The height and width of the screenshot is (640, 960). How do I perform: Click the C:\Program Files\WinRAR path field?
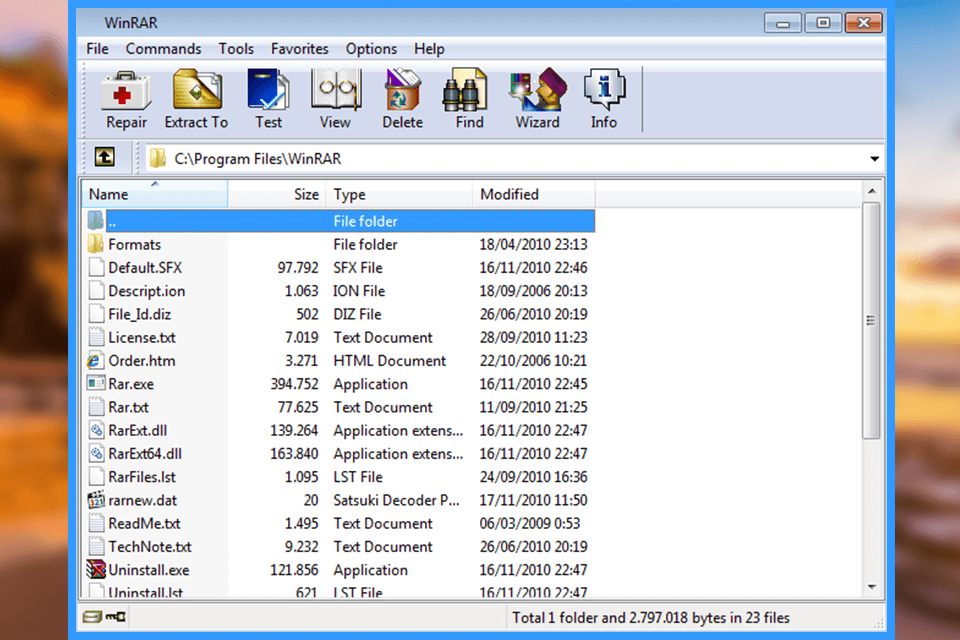[x=515, y=159]
